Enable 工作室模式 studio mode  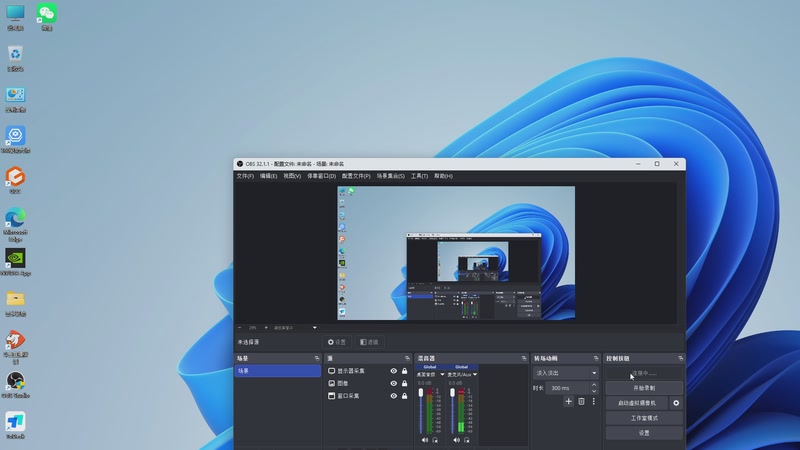click(x=644, y=418)
